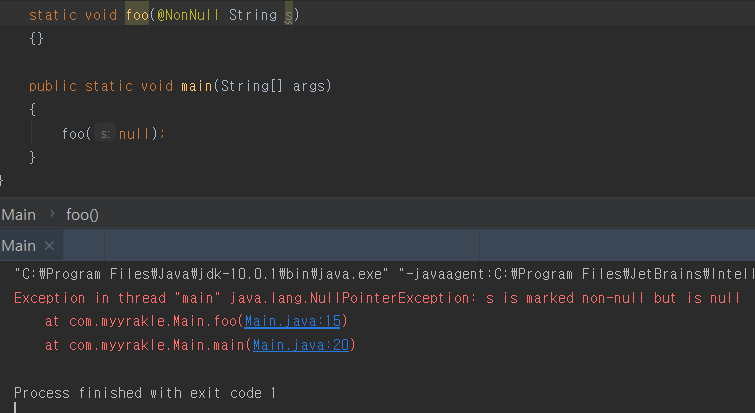
Task: Jump to Main.java:20 stack trace link
Action: 300,345
